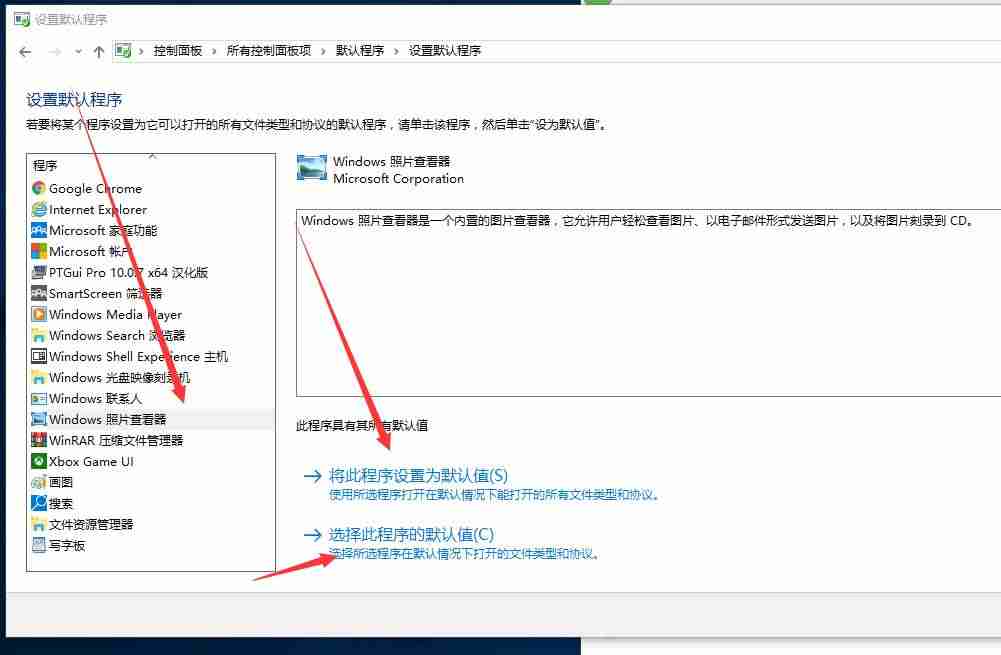
Task: Click the Xbox Game UI icon
Action: pos(39,461)
